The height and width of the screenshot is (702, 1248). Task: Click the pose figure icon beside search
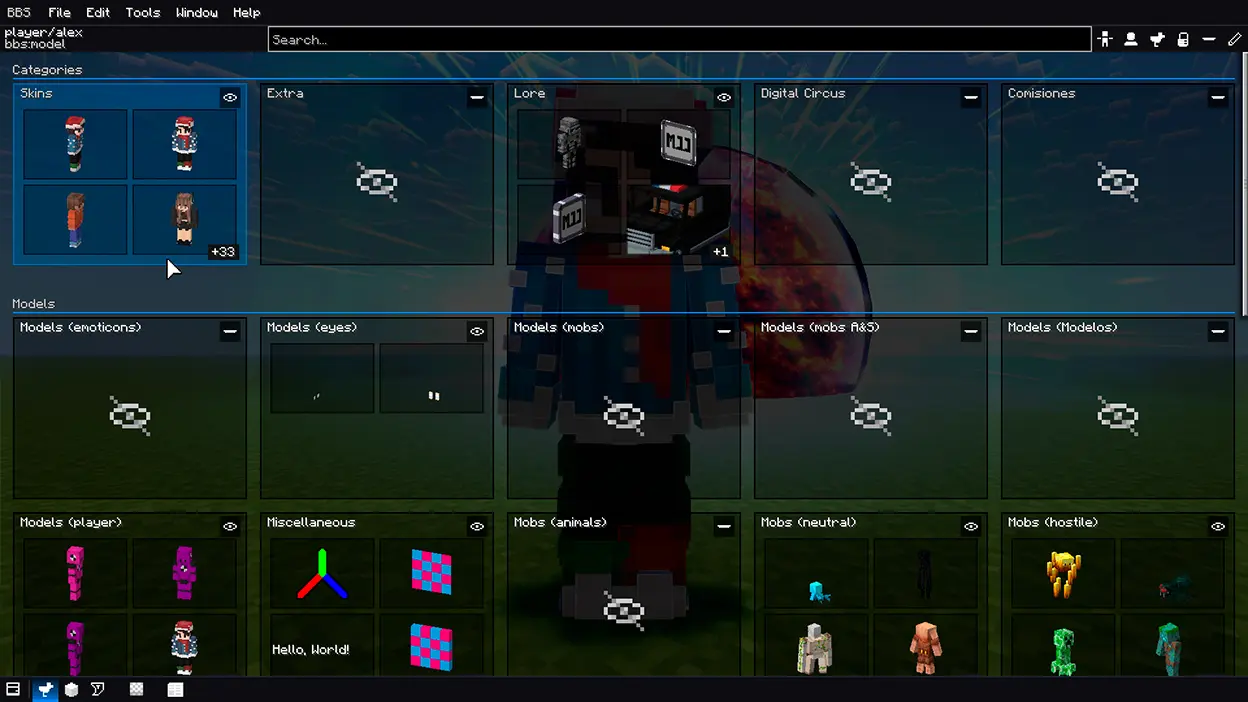[1105, 40]
